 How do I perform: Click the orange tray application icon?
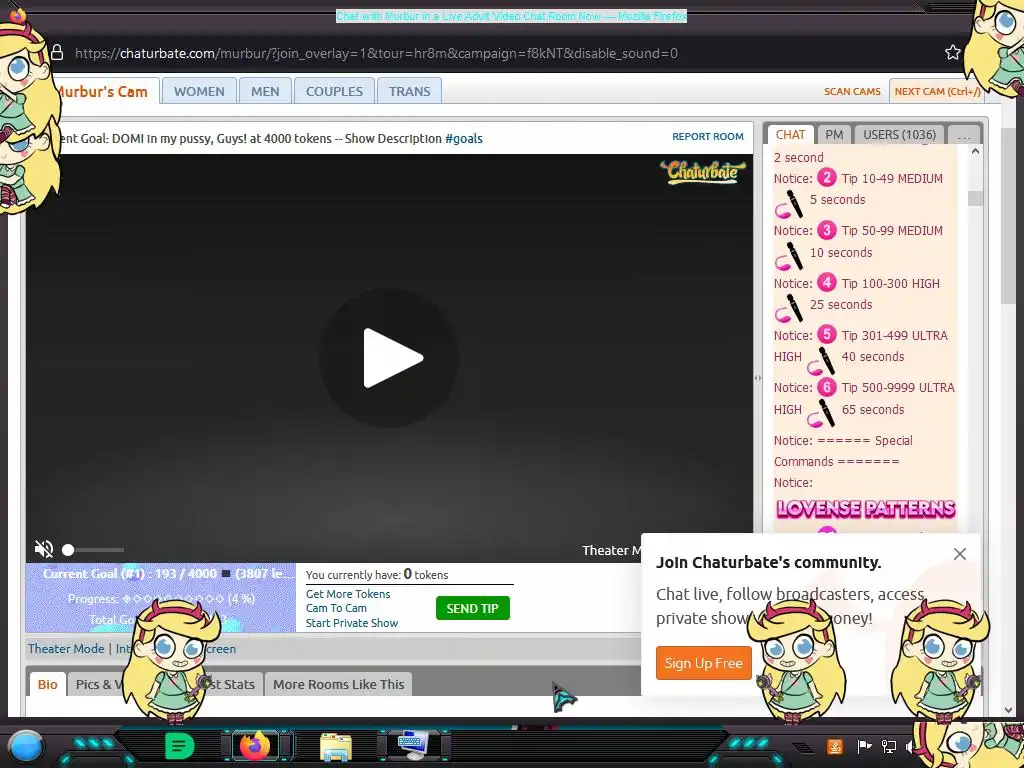(x=834, y=746)
